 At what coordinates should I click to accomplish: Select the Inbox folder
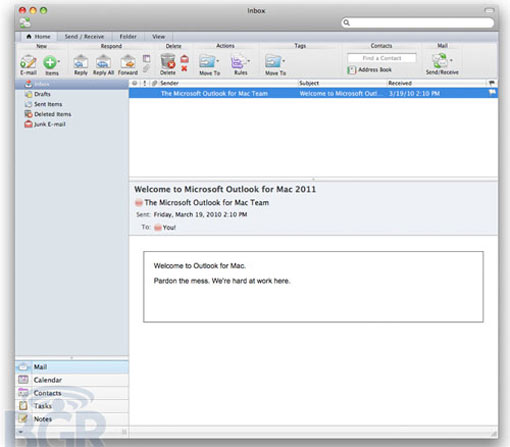tap(72, 84)
